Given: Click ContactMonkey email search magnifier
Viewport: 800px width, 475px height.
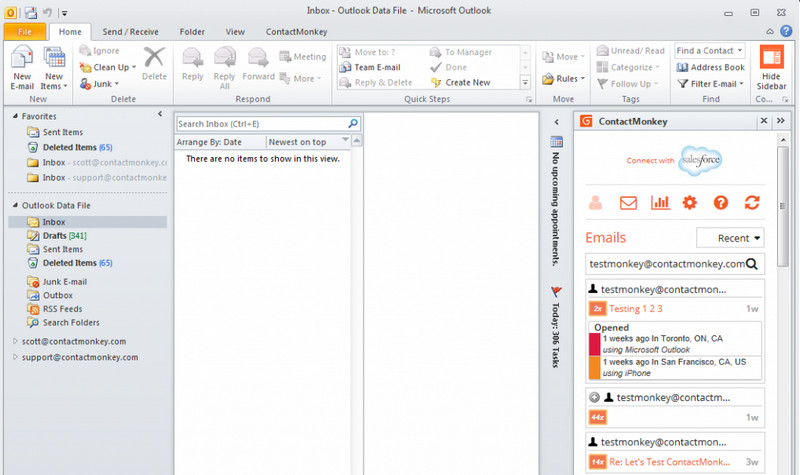Looking at the screenshot, I should pos(752,264).
